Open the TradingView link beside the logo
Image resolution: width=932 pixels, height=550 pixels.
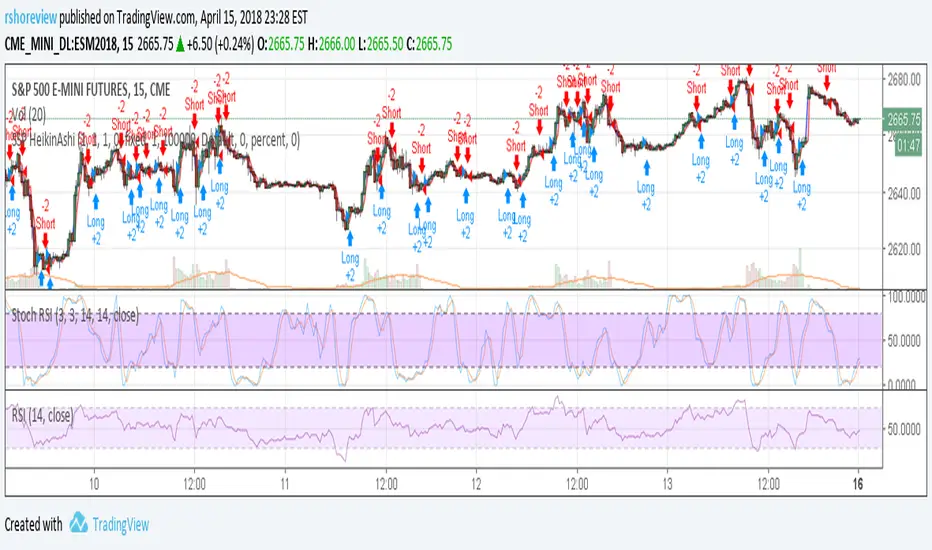point(120,524)
